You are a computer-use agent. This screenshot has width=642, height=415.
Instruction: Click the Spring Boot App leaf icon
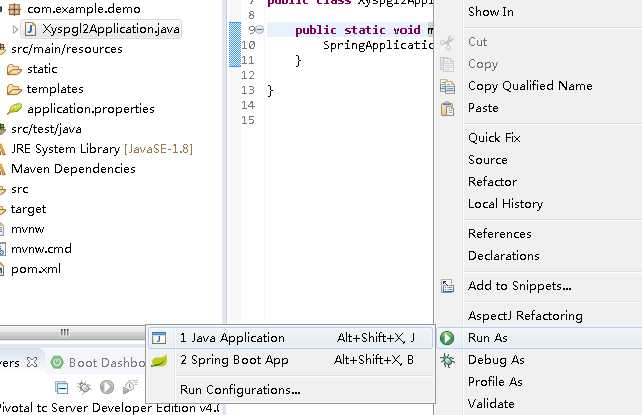pyautogui.click(x=159, y=361)
